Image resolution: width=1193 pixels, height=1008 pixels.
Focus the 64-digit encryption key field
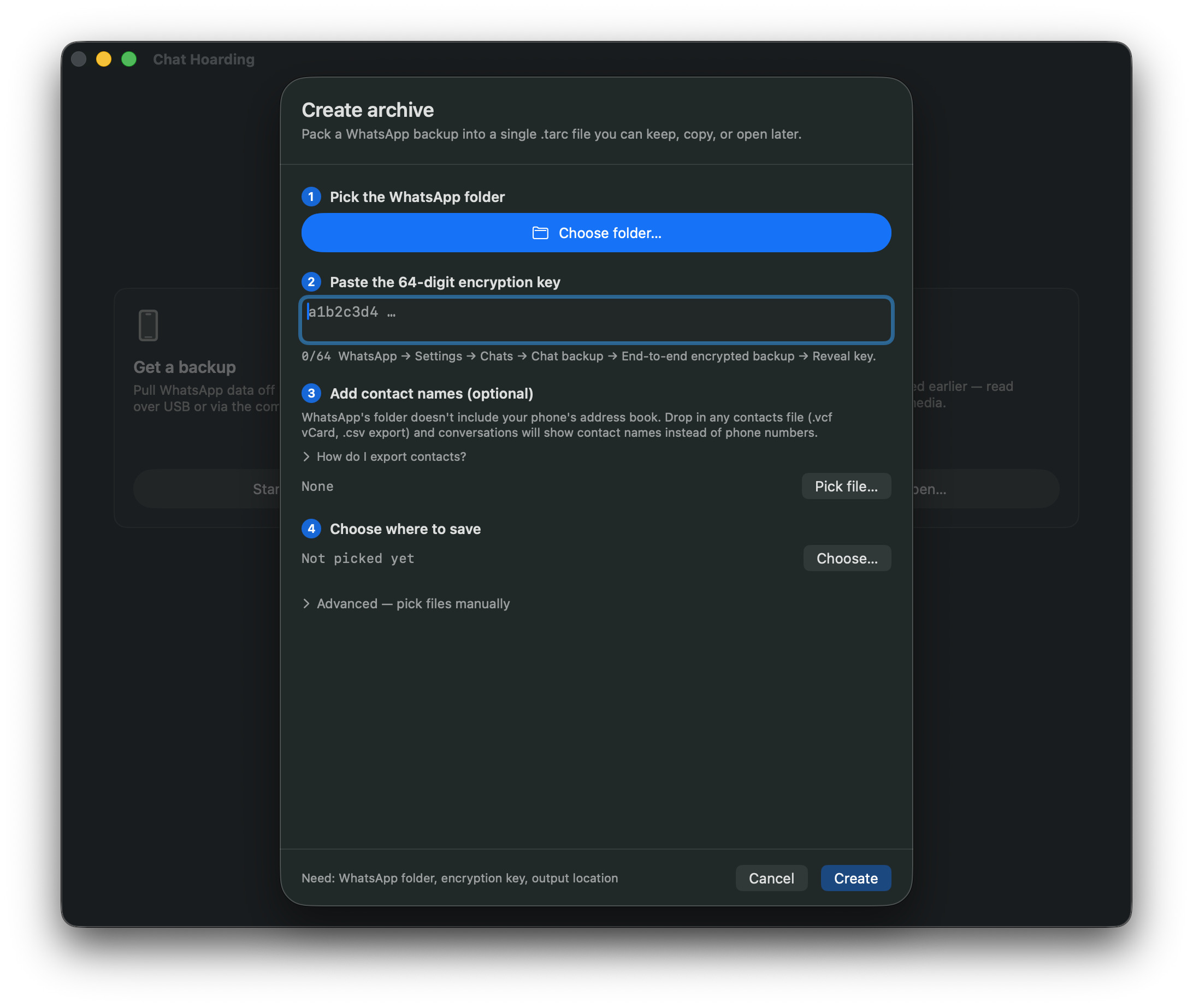point(596,319)
